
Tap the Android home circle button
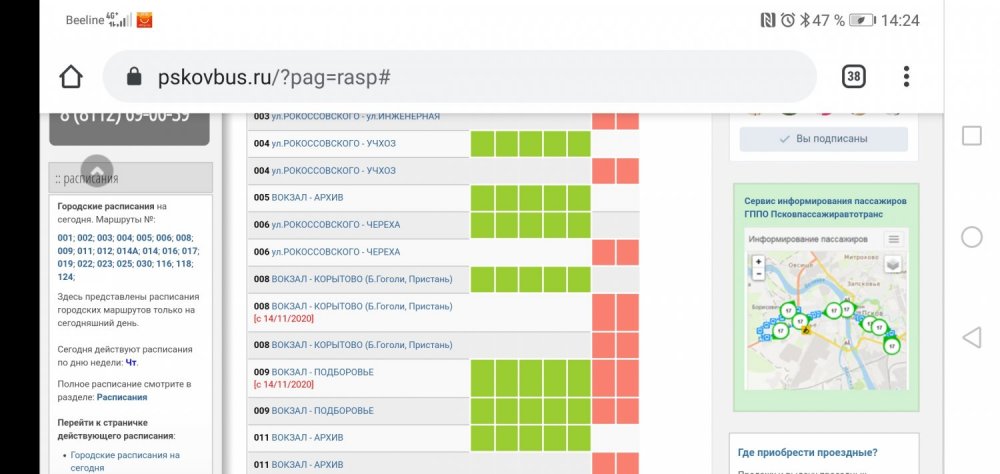tap(971, 237)
